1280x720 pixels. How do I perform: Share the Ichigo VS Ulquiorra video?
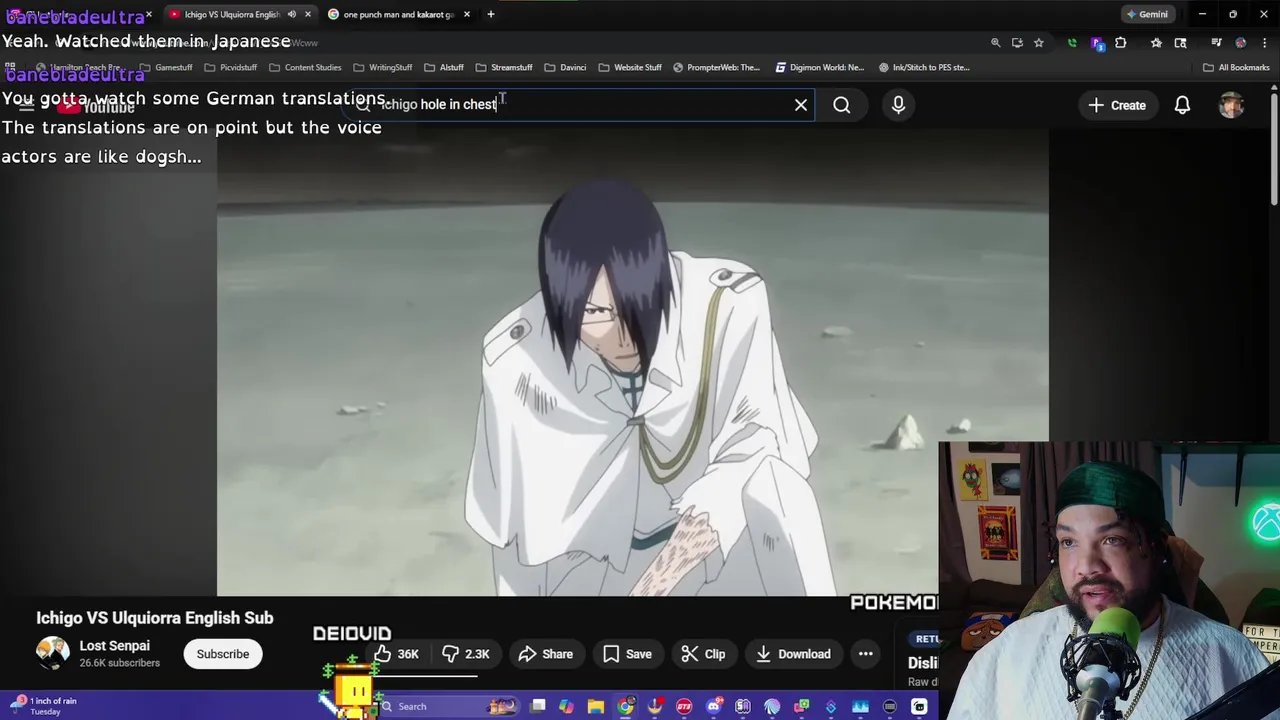tap(545, 654)
